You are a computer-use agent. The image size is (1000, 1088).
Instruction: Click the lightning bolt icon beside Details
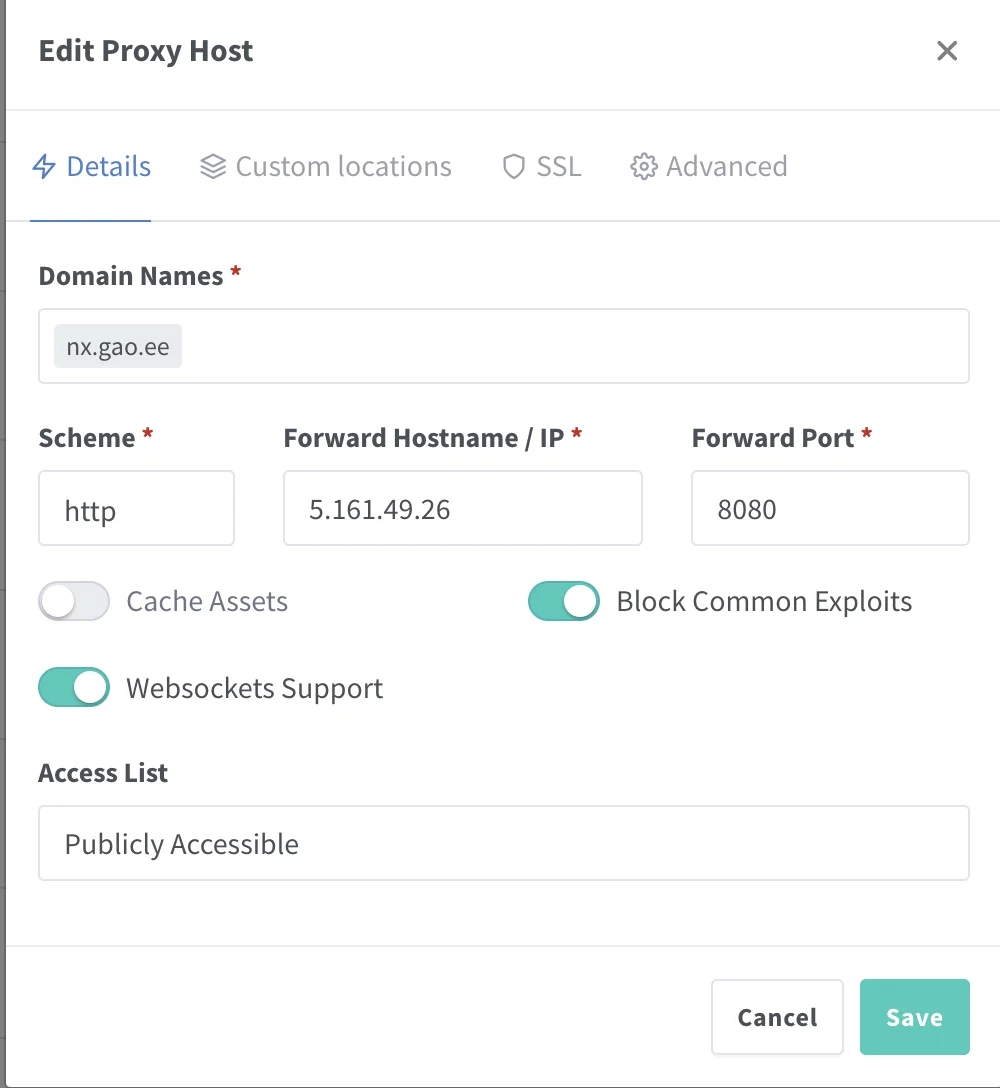44,166
